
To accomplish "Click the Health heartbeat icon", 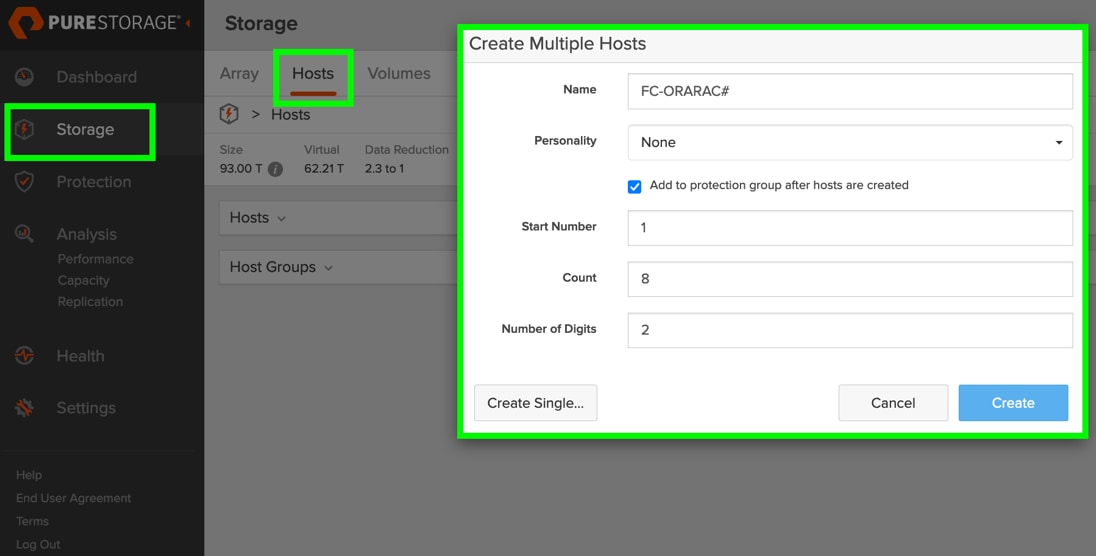I will 25,356.
